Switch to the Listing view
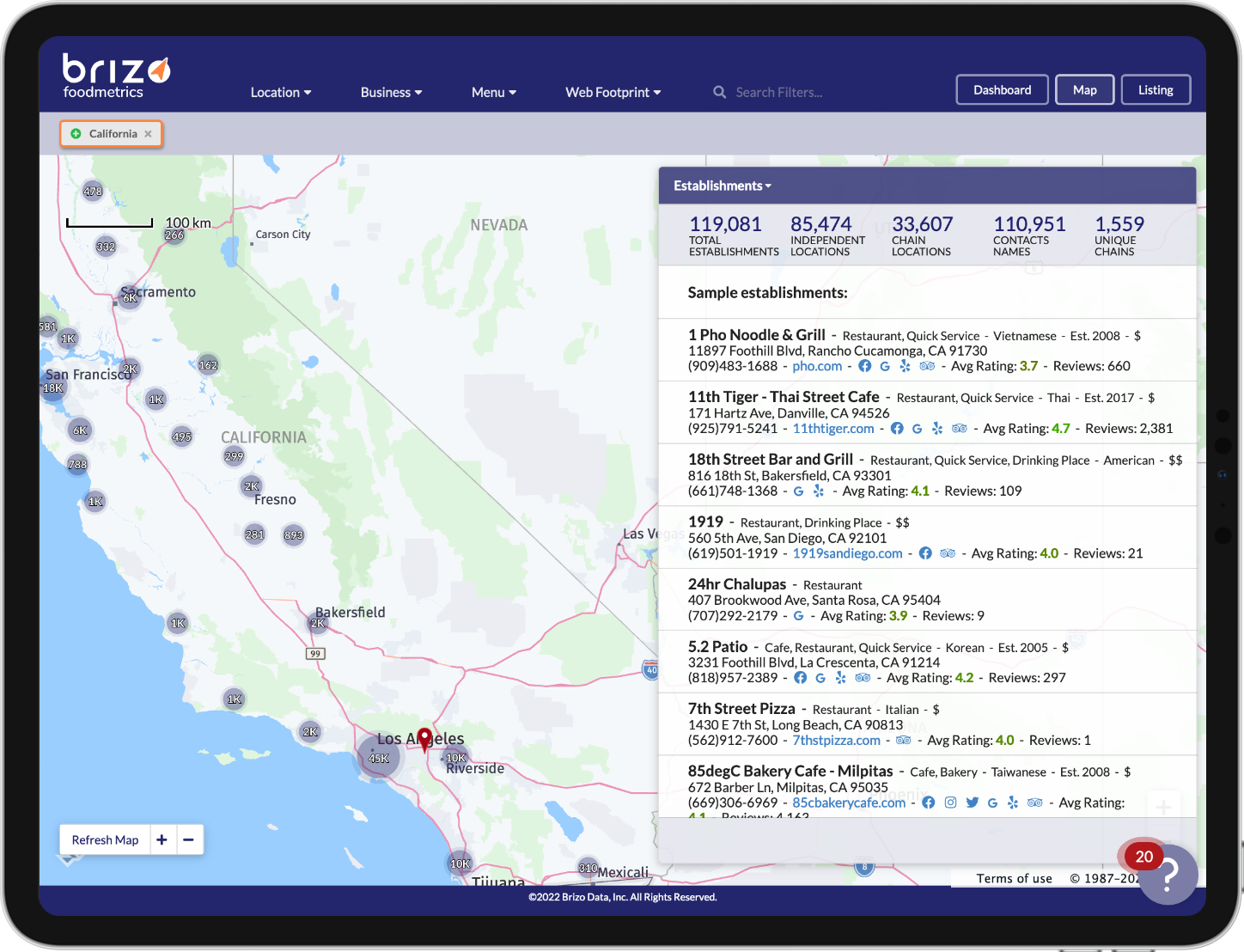This screenshot has height=952, width=1244. pyautogui.click(x=1156, y=89)
